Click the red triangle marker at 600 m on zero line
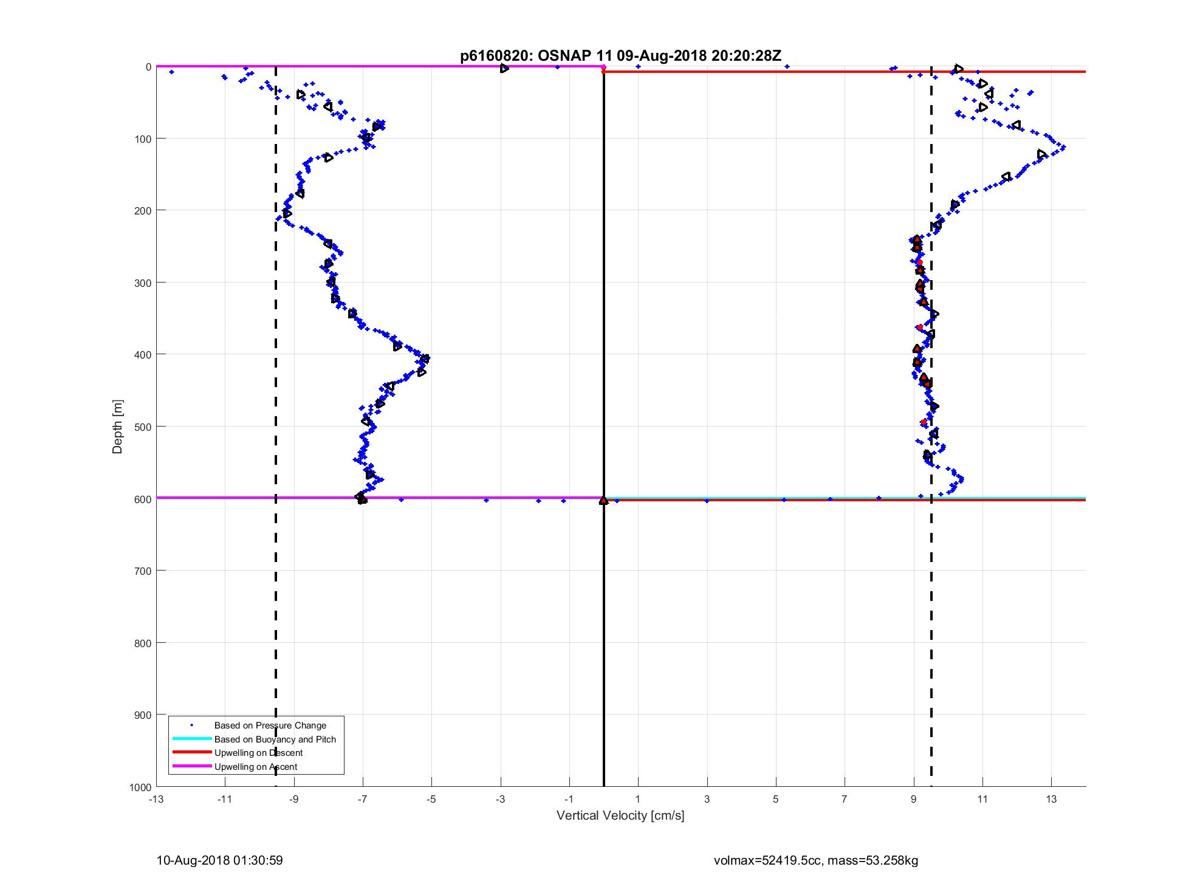The width and height of the screenshot is (1200, 885). [604, 500]
